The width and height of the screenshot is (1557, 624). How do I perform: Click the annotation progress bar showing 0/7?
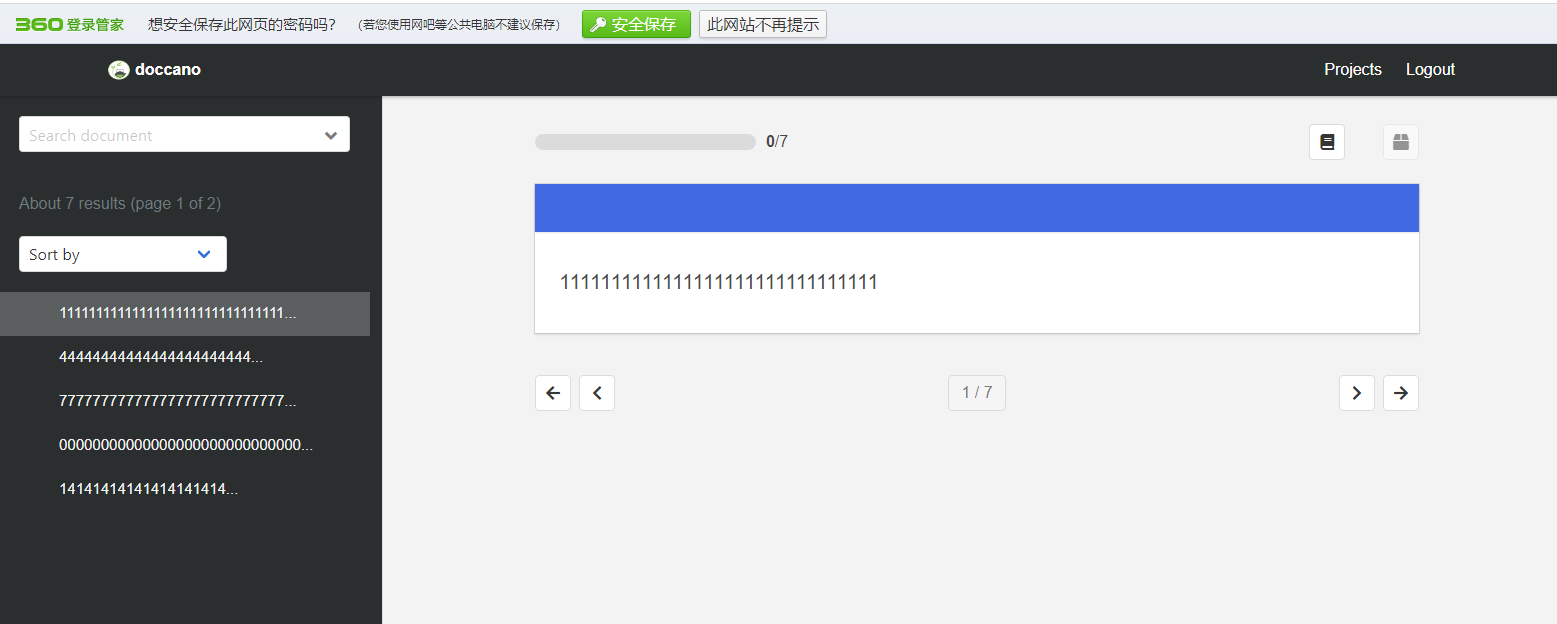pyautogui.click(x=645, y=141)
